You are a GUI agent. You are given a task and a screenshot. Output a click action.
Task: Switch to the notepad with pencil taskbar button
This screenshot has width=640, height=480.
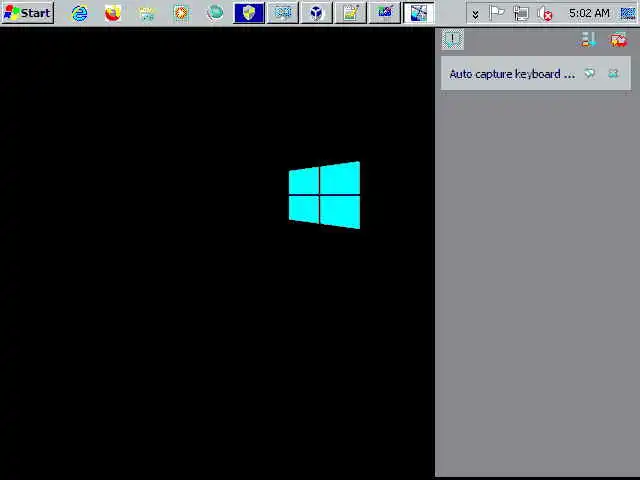click(350, 13)
